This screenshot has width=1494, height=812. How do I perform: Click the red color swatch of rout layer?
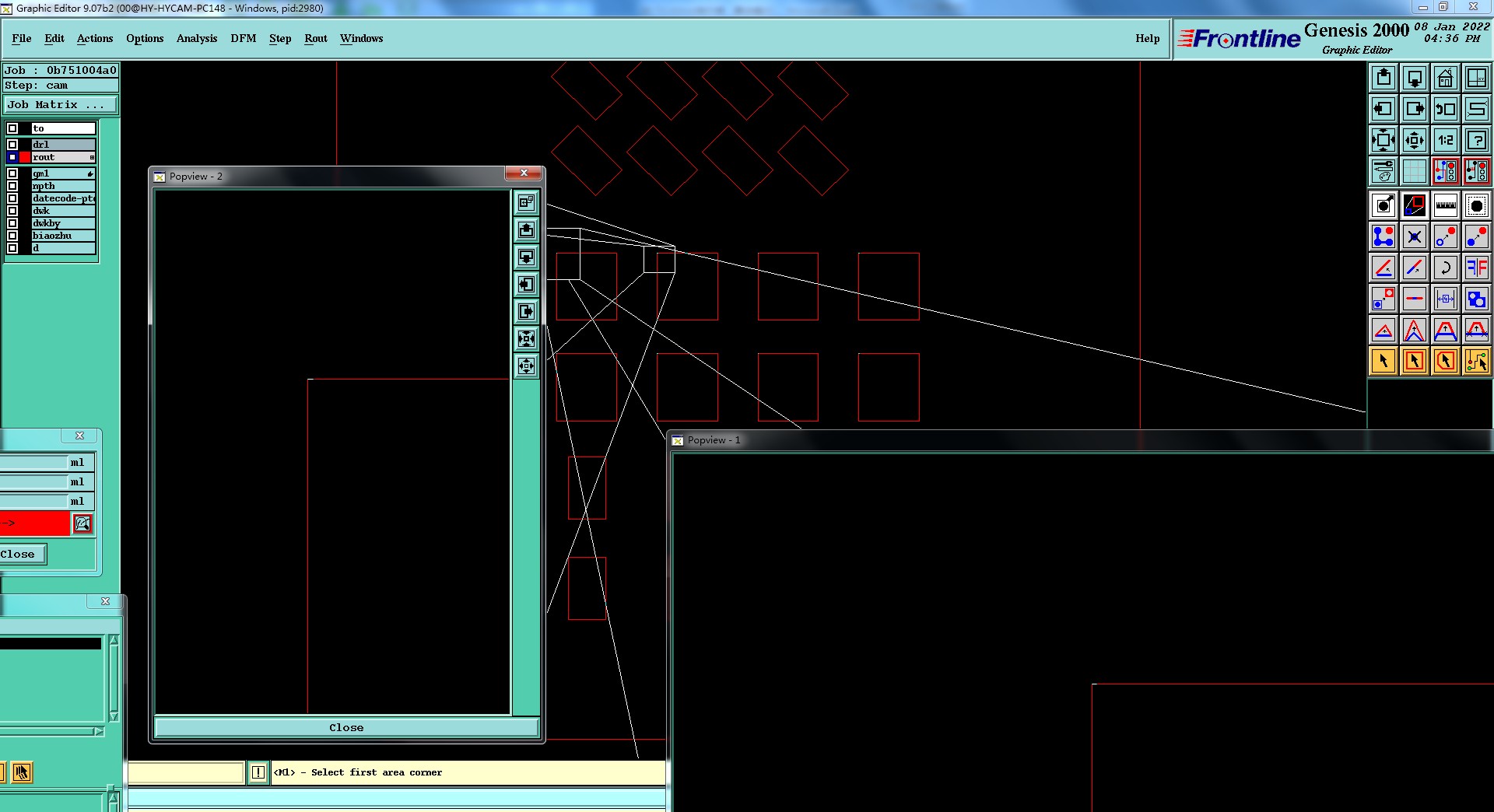(25, 157)
